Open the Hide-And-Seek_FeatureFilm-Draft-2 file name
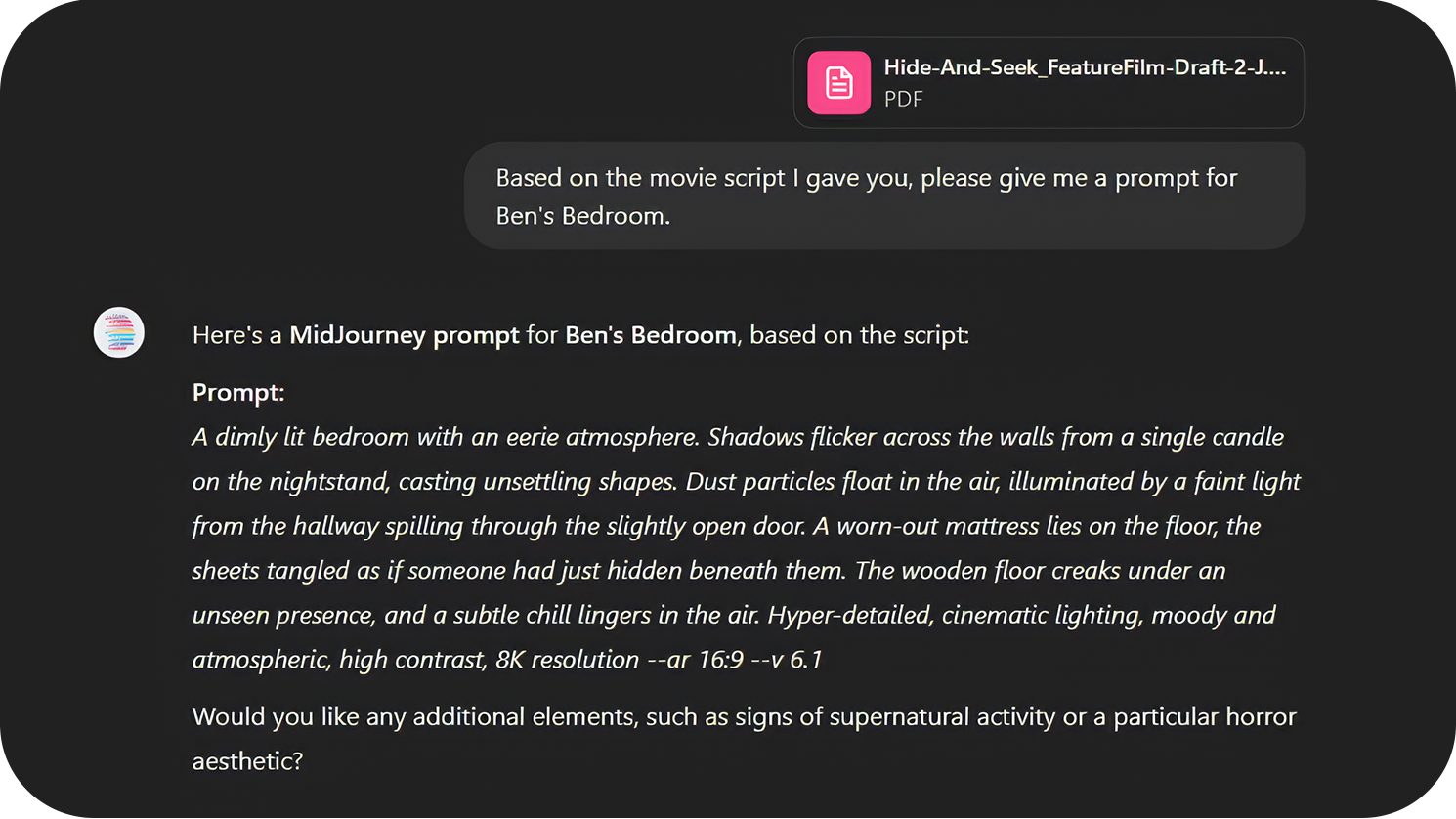 (1084, 67)
